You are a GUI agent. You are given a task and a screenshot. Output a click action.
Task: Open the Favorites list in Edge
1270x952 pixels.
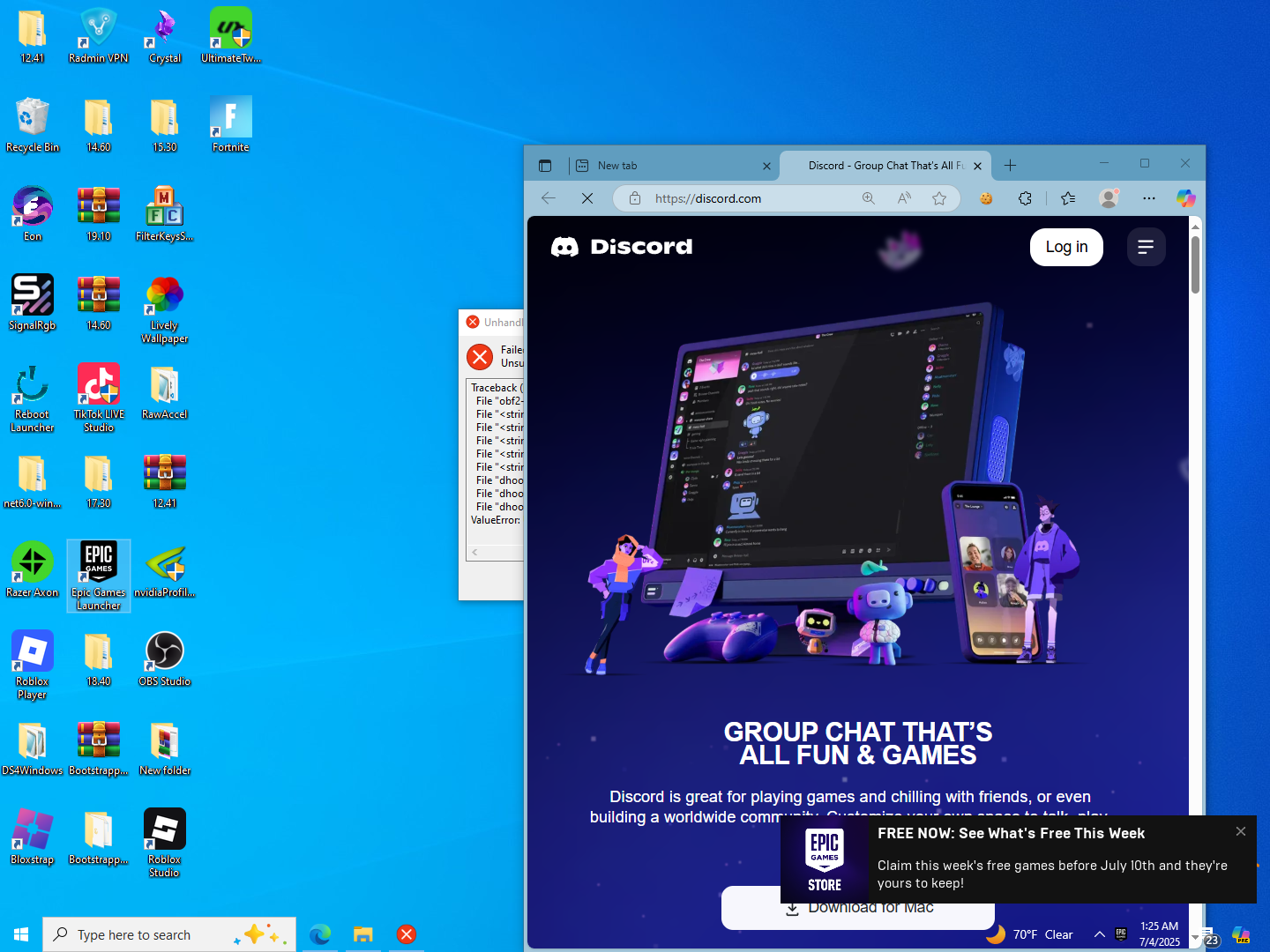point(1068,198)
